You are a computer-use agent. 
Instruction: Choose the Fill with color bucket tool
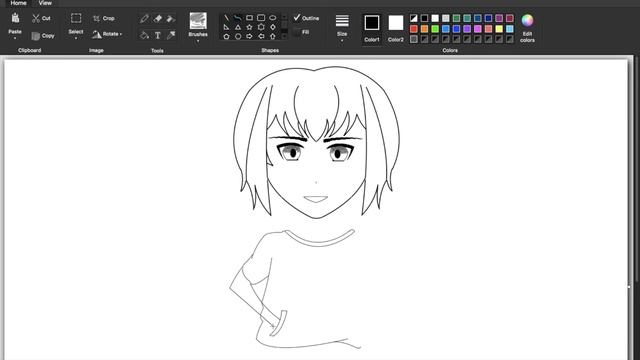point(144,36)
